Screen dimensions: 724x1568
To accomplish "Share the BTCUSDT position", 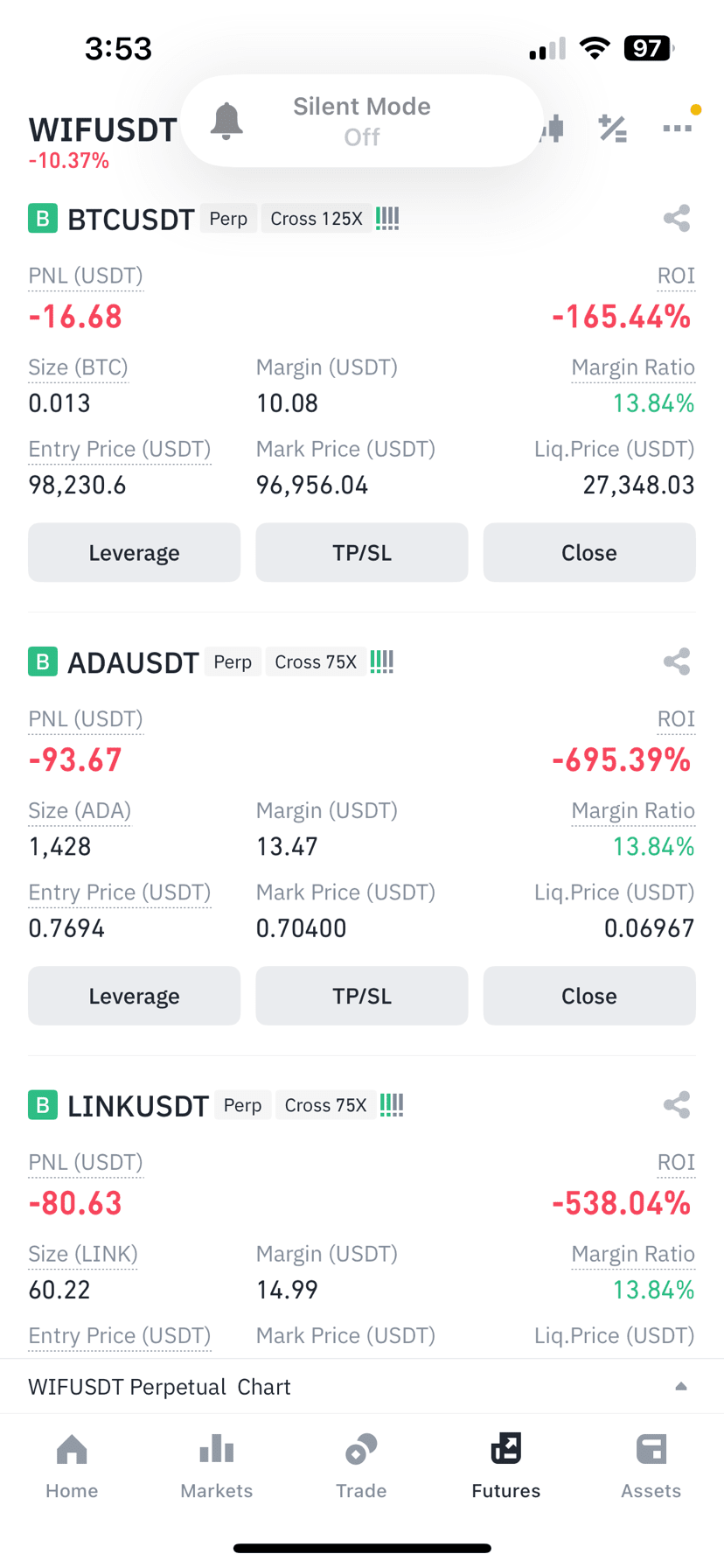I will tap(676, 218).
